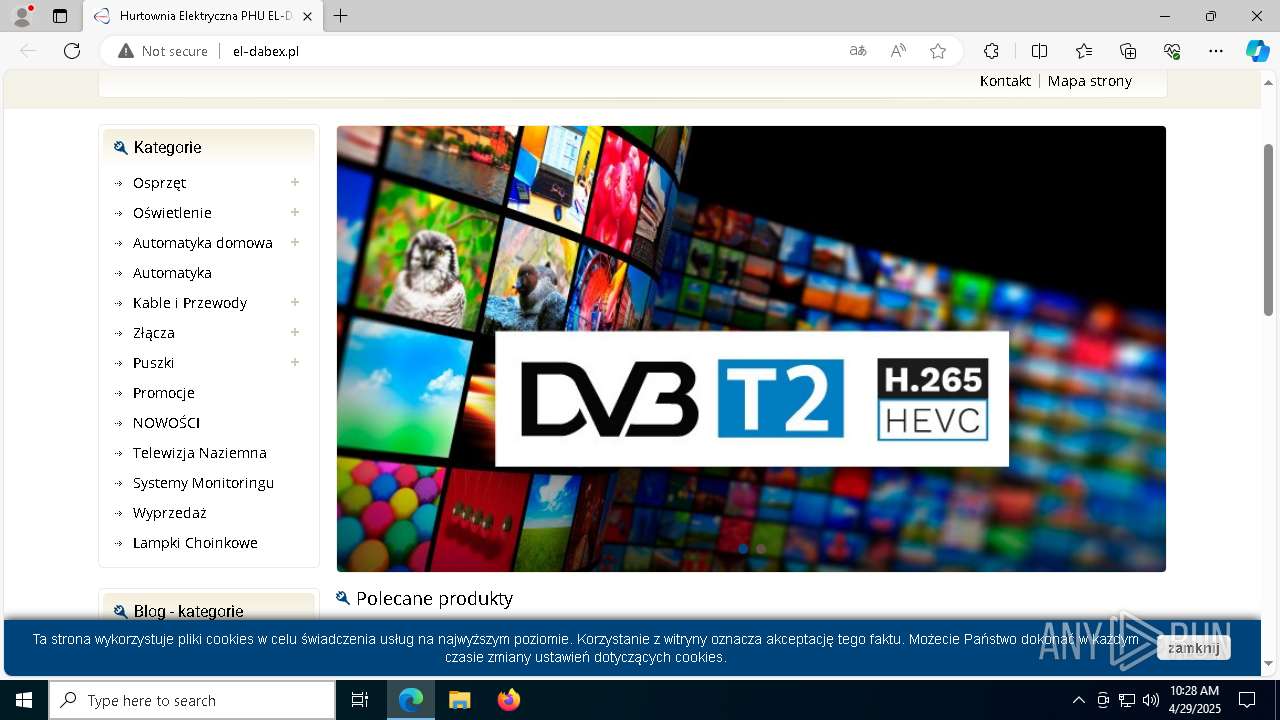Open File Explorer from taskbar
Image resolution: width=1280 pixels, height=720 pixels.
[460, 700]
